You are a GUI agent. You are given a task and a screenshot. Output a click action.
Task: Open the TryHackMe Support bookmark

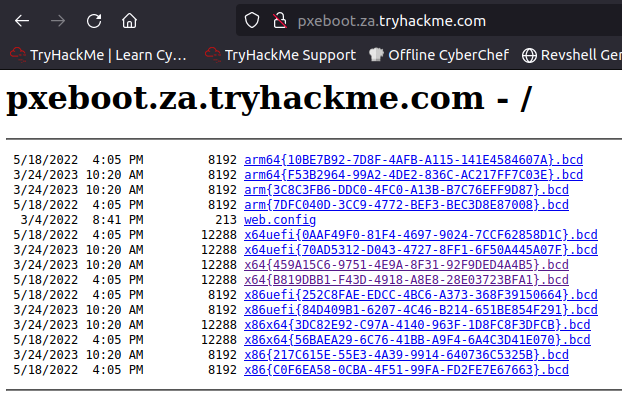(280, 55)
